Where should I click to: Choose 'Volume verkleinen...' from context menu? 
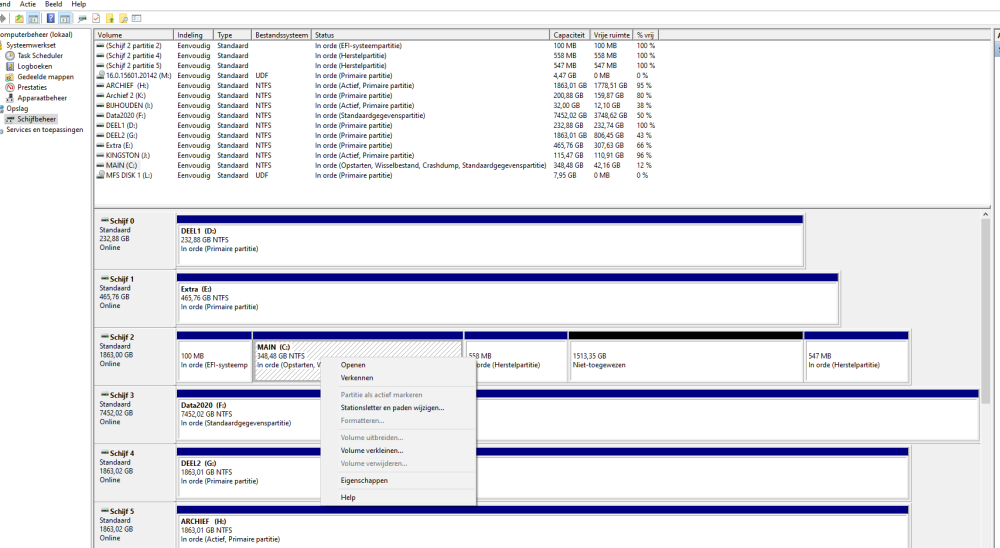[371, 451]
